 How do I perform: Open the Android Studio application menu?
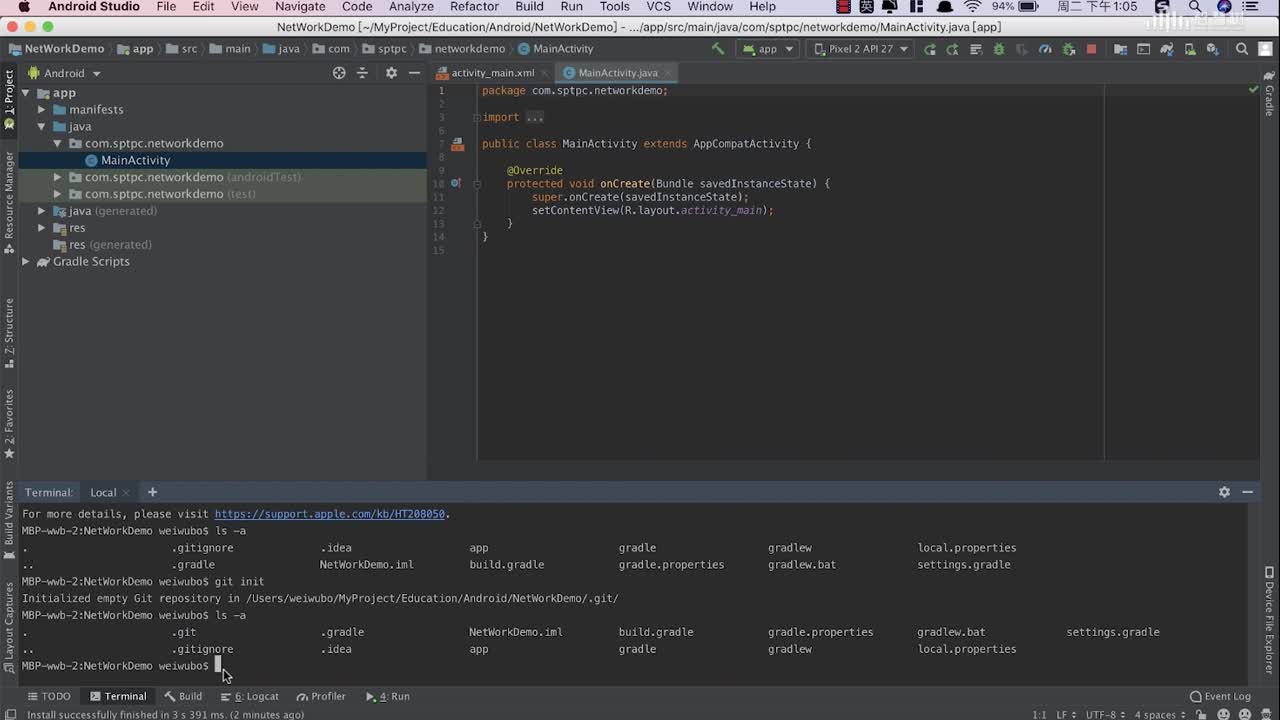click(94, 7)
